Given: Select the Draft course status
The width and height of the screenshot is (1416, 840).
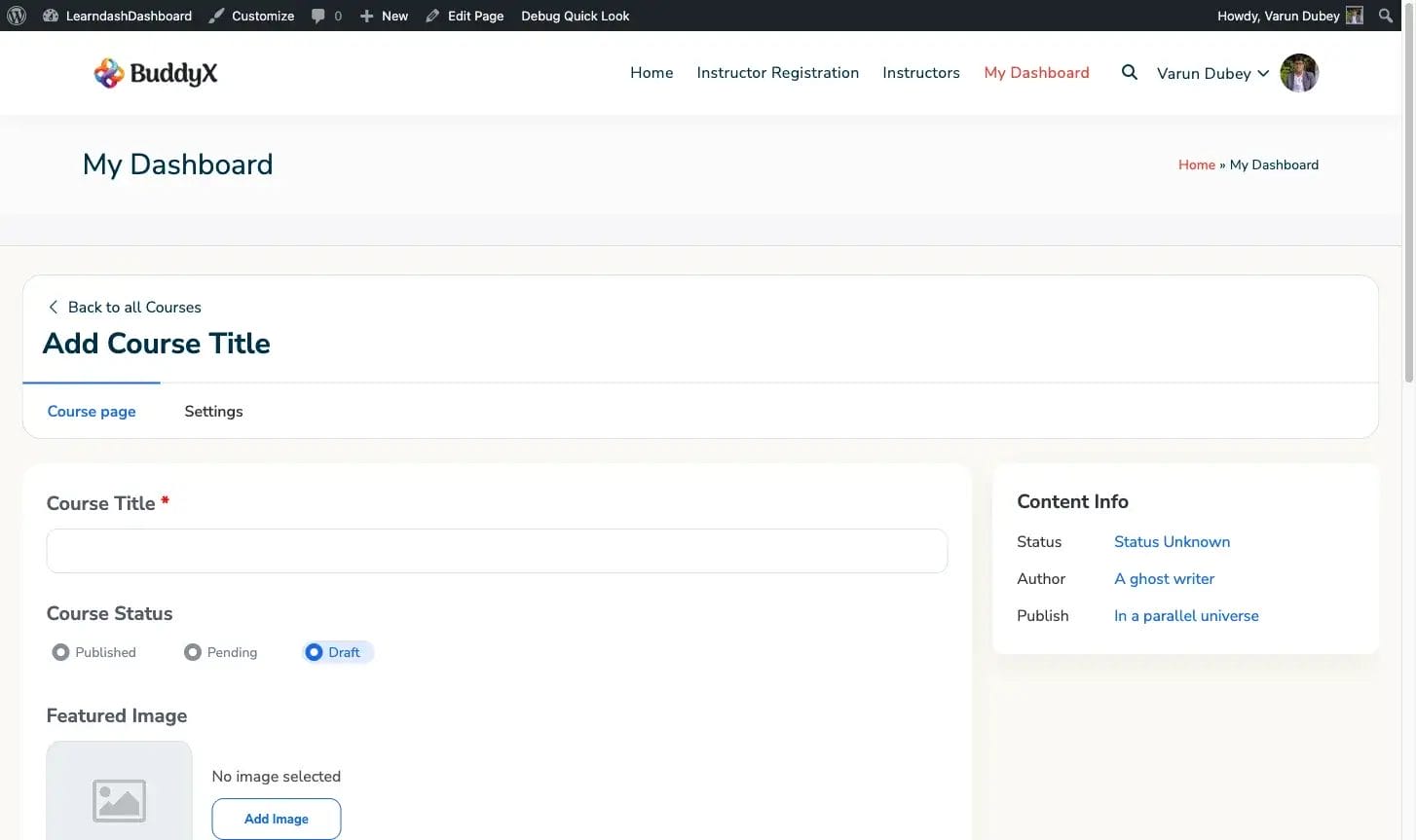Looking at the screenshot, I should pos(314,652).
